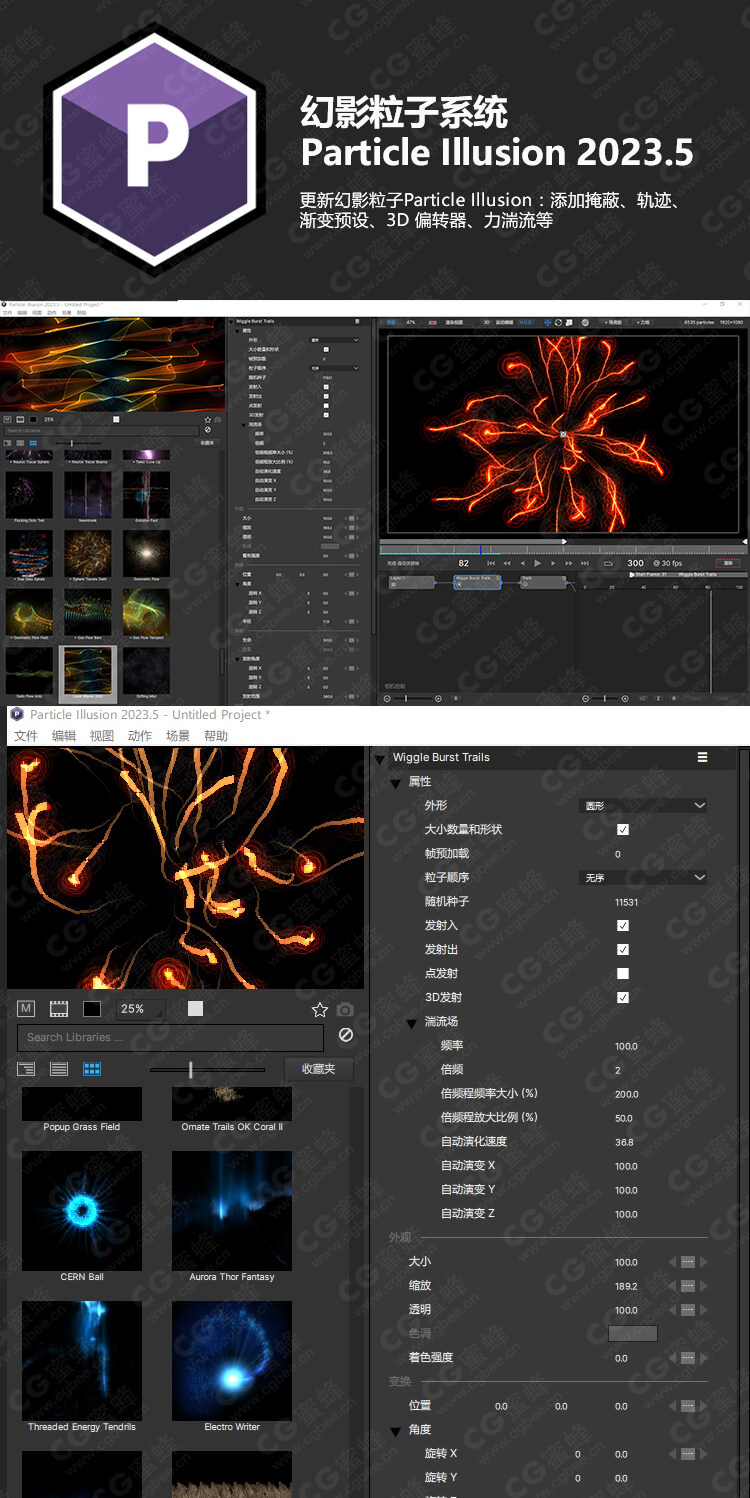Open the large 动作 menu
The image size is (750, 1498).
point(140,736)
